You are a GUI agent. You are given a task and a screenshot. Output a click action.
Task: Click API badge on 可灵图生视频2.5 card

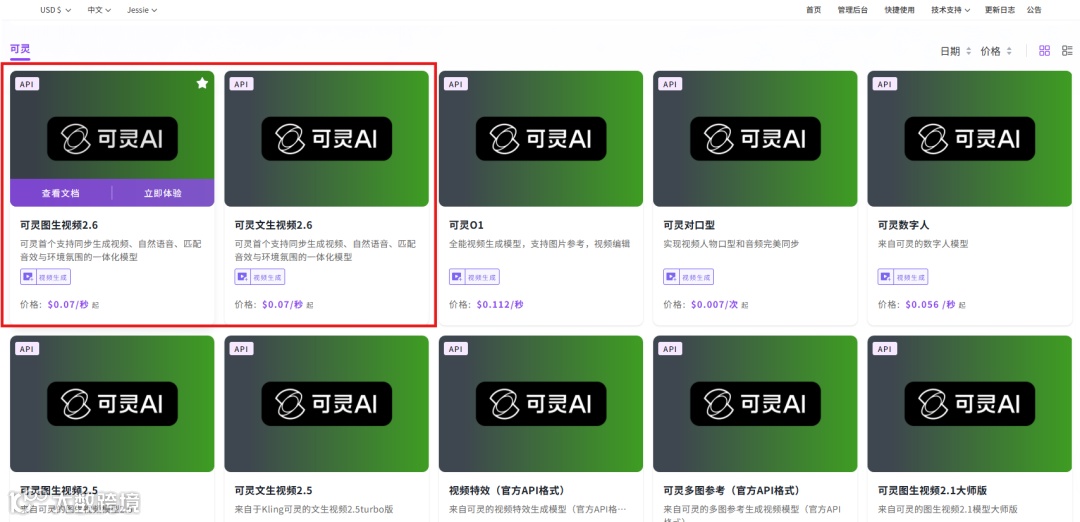click(x=27, y=349)
